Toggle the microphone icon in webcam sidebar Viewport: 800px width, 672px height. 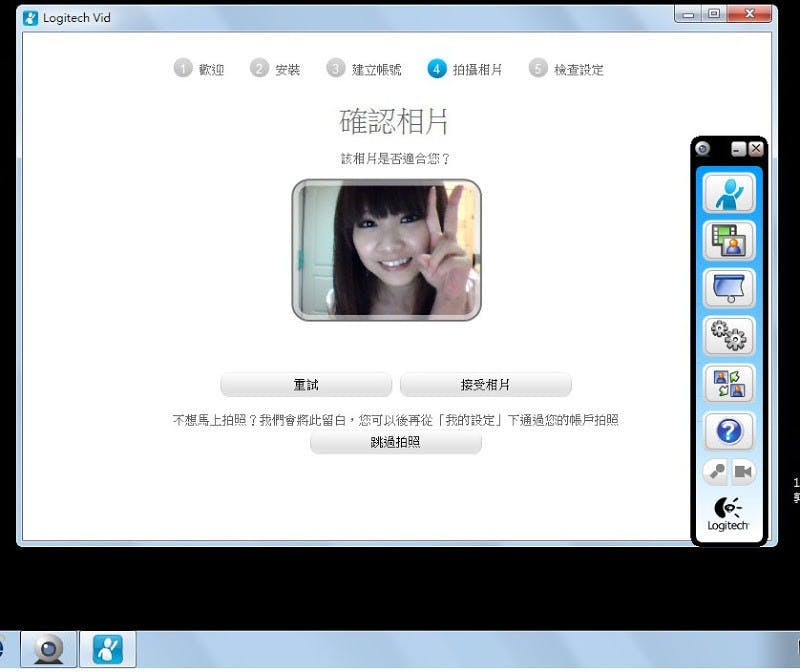(x=716, y=472)
